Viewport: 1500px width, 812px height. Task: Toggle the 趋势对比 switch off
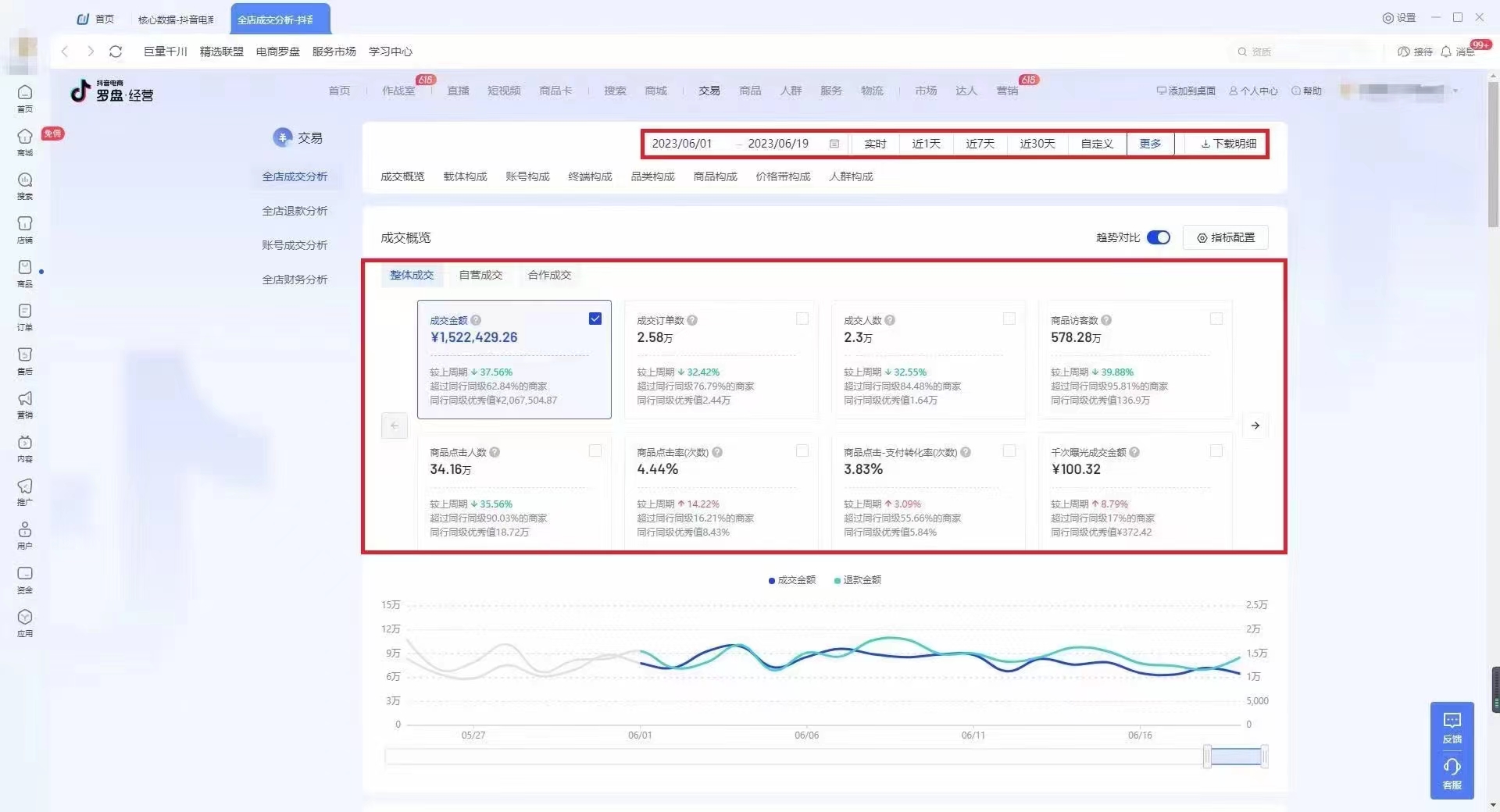[1159, 237]
